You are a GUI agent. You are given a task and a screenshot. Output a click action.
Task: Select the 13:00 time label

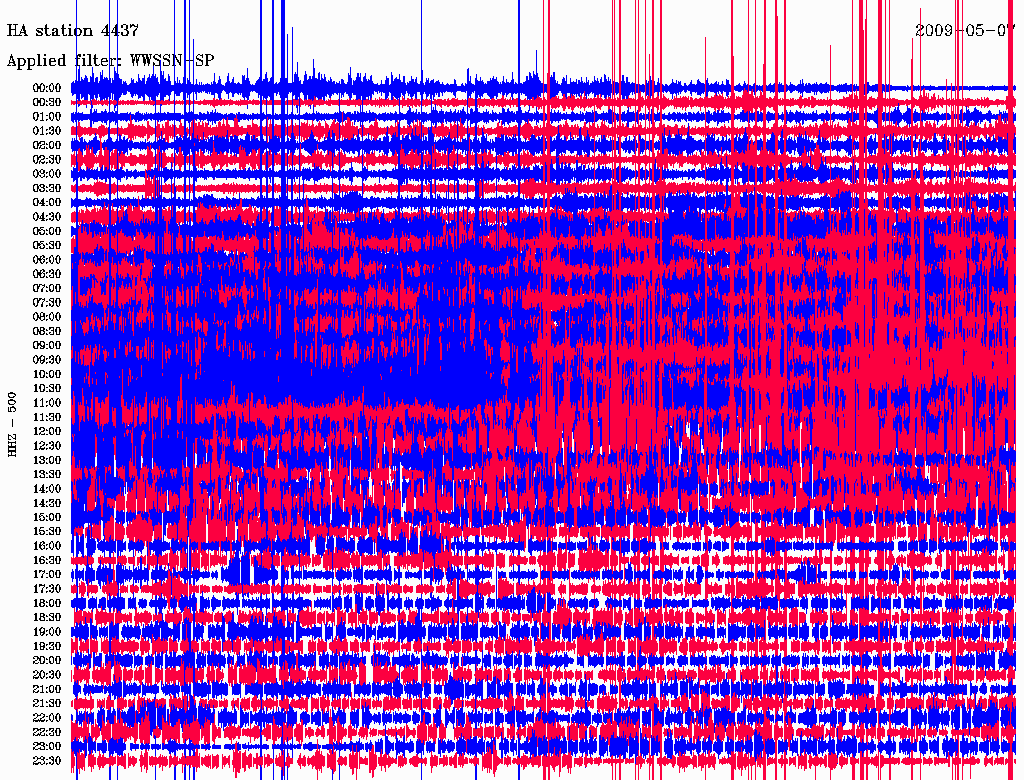coord(47,460)
